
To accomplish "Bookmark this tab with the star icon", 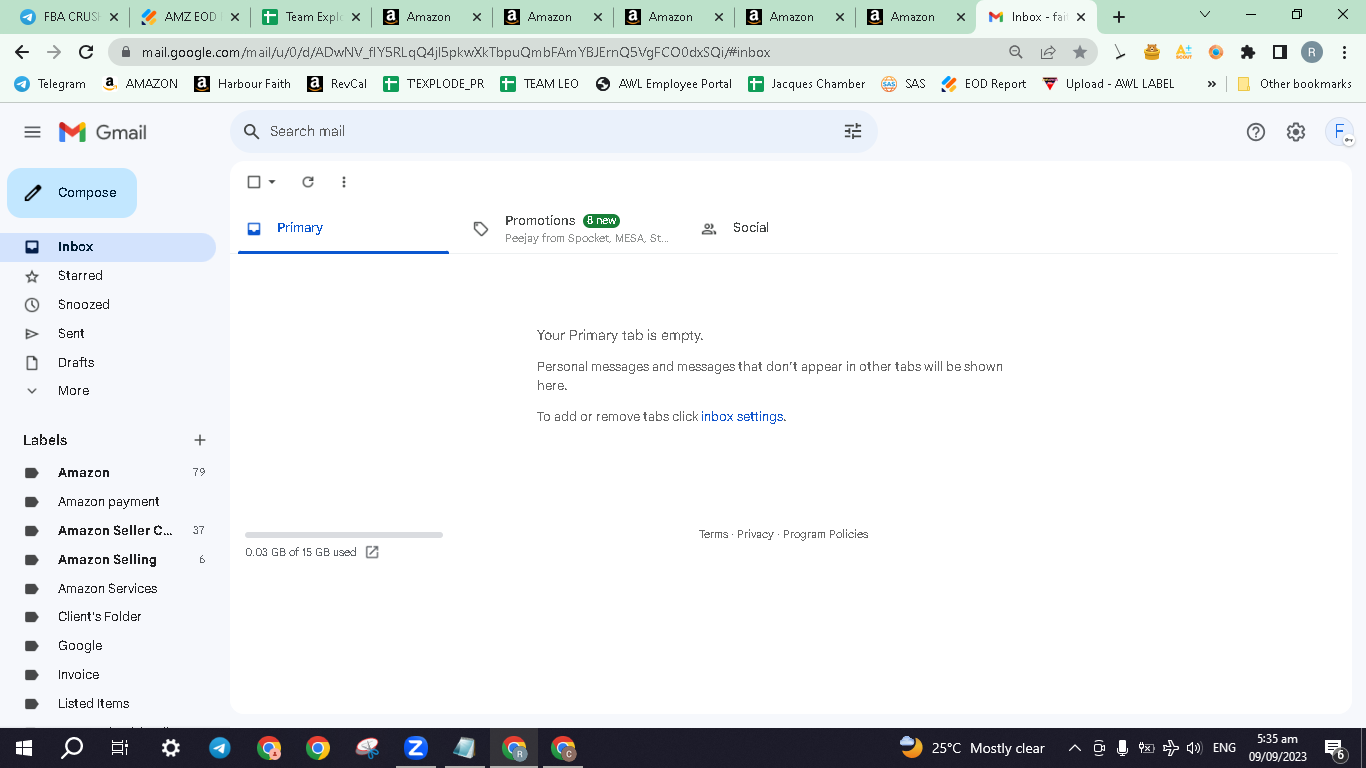I will [1080, 52].
